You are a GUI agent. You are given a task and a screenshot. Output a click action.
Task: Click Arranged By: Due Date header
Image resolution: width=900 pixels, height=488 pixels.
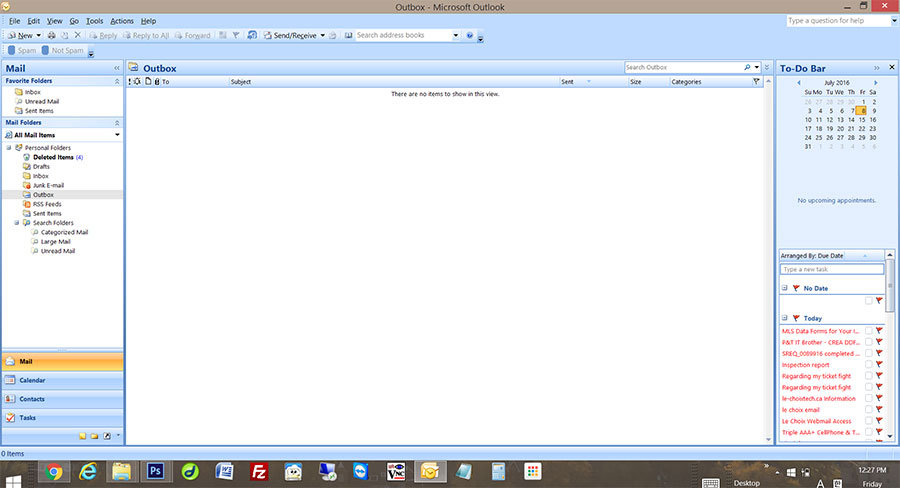click(x=832, y=255)
